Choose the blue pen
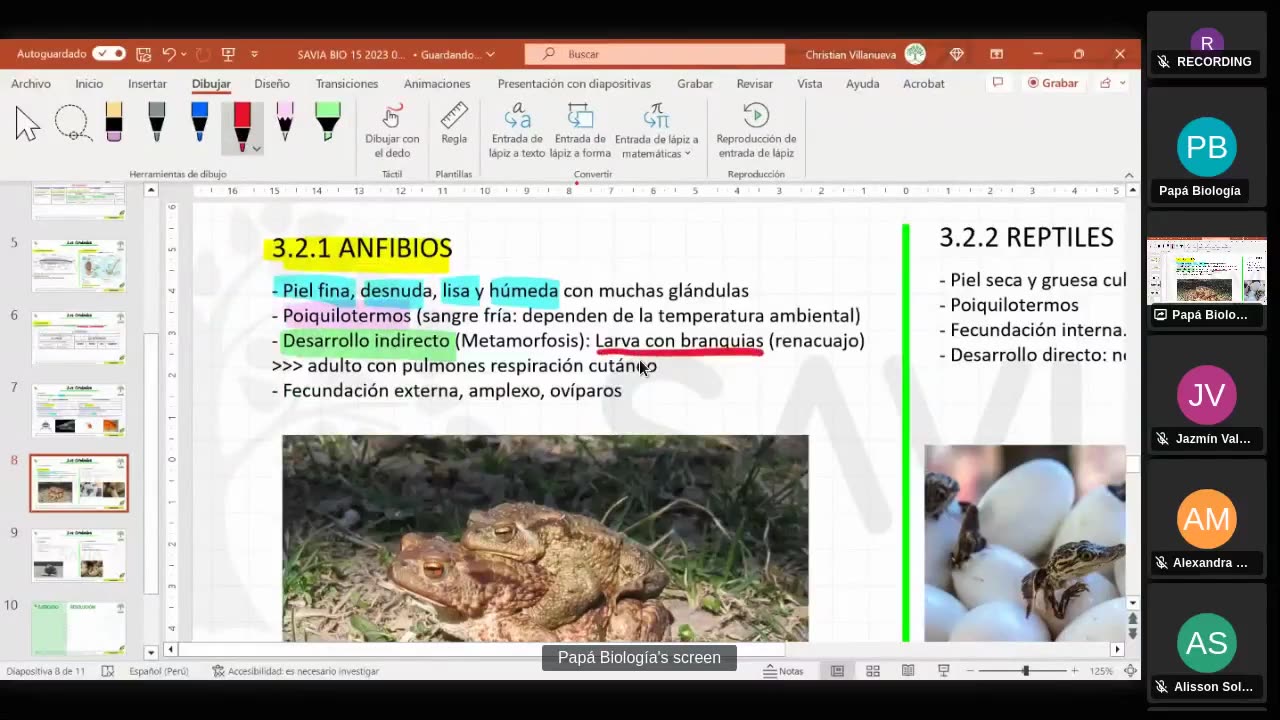Screen dimensions: 1280x720 [199, 122]
